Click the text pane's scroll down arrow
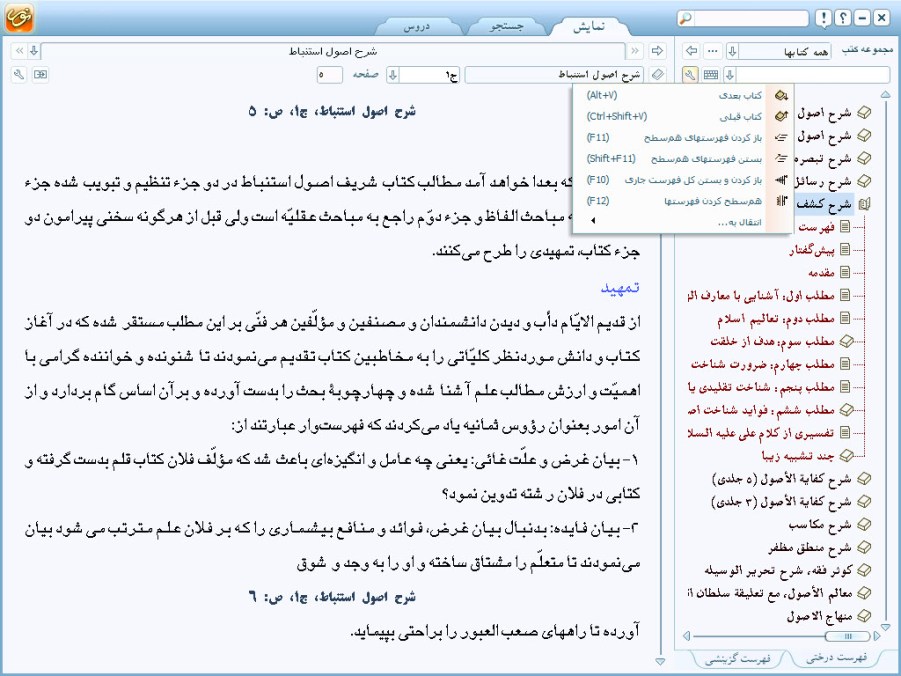The width and height of the screenshot is (901, 676). pos(660,661)
